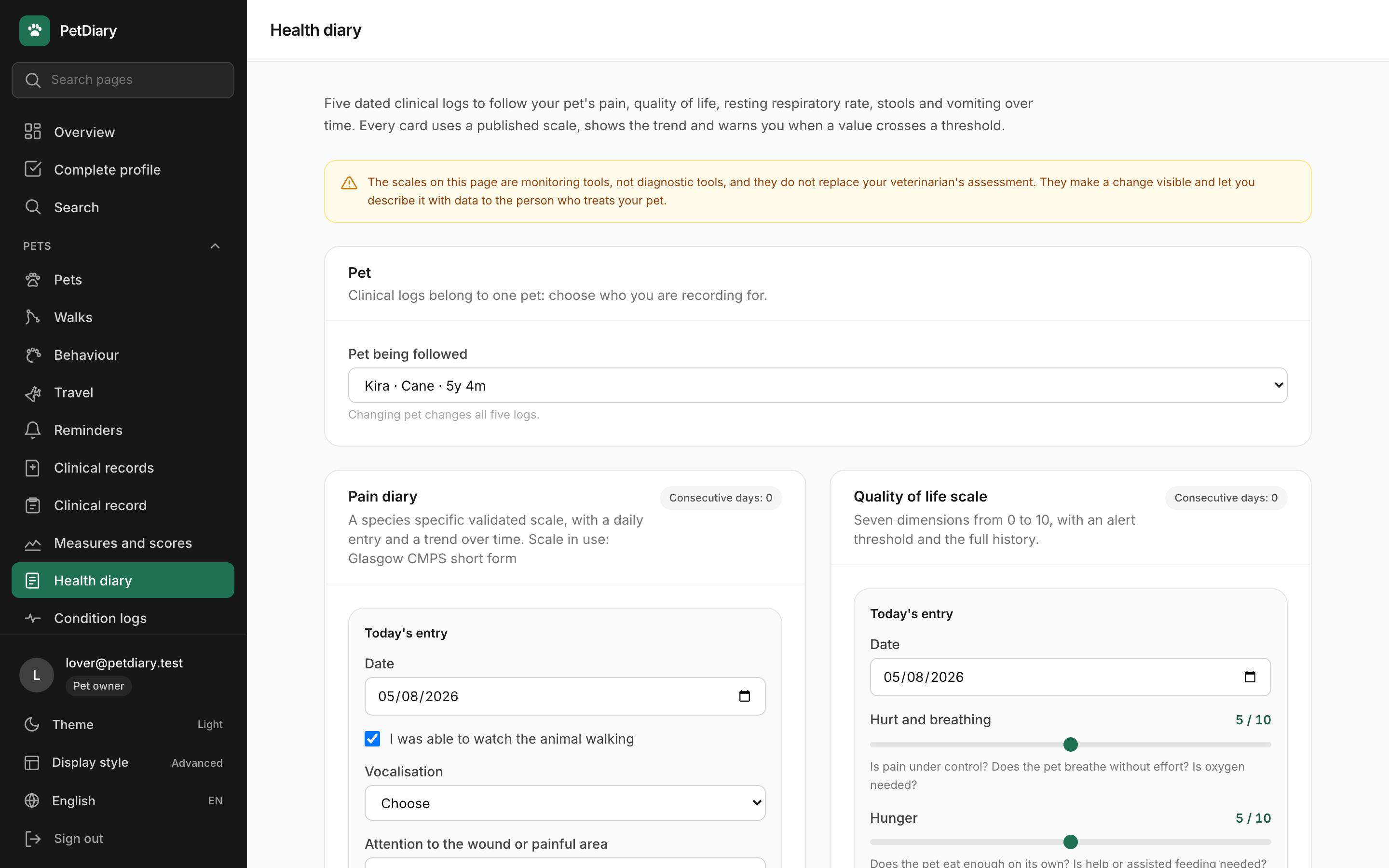This screenshot has width=1389, height=868.
Task: Open Measures and scores
Action: coord(123,542)
